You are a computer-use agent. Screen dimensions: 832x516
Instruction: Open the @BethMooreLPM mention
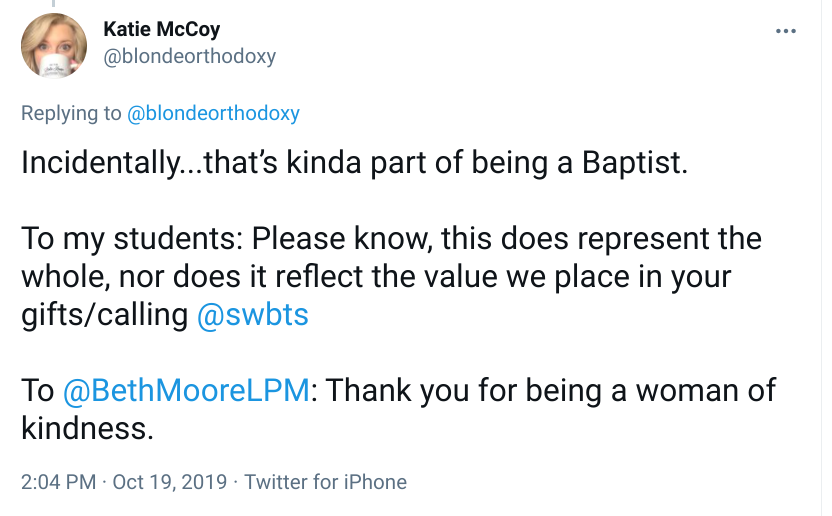point(187,391)
